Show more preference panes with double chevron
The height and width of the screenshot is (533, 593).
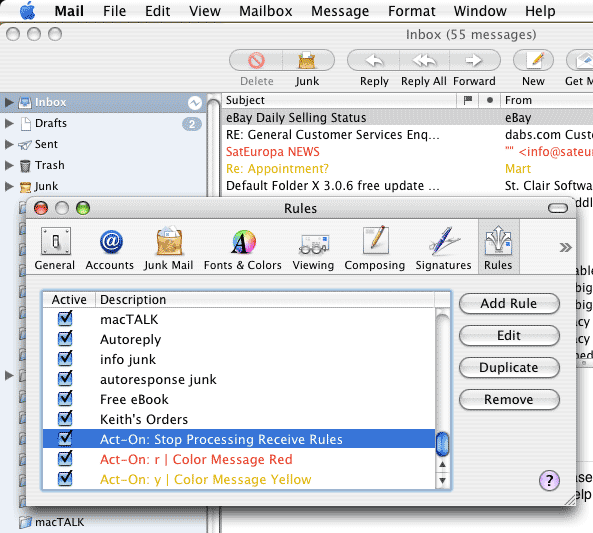565,248
